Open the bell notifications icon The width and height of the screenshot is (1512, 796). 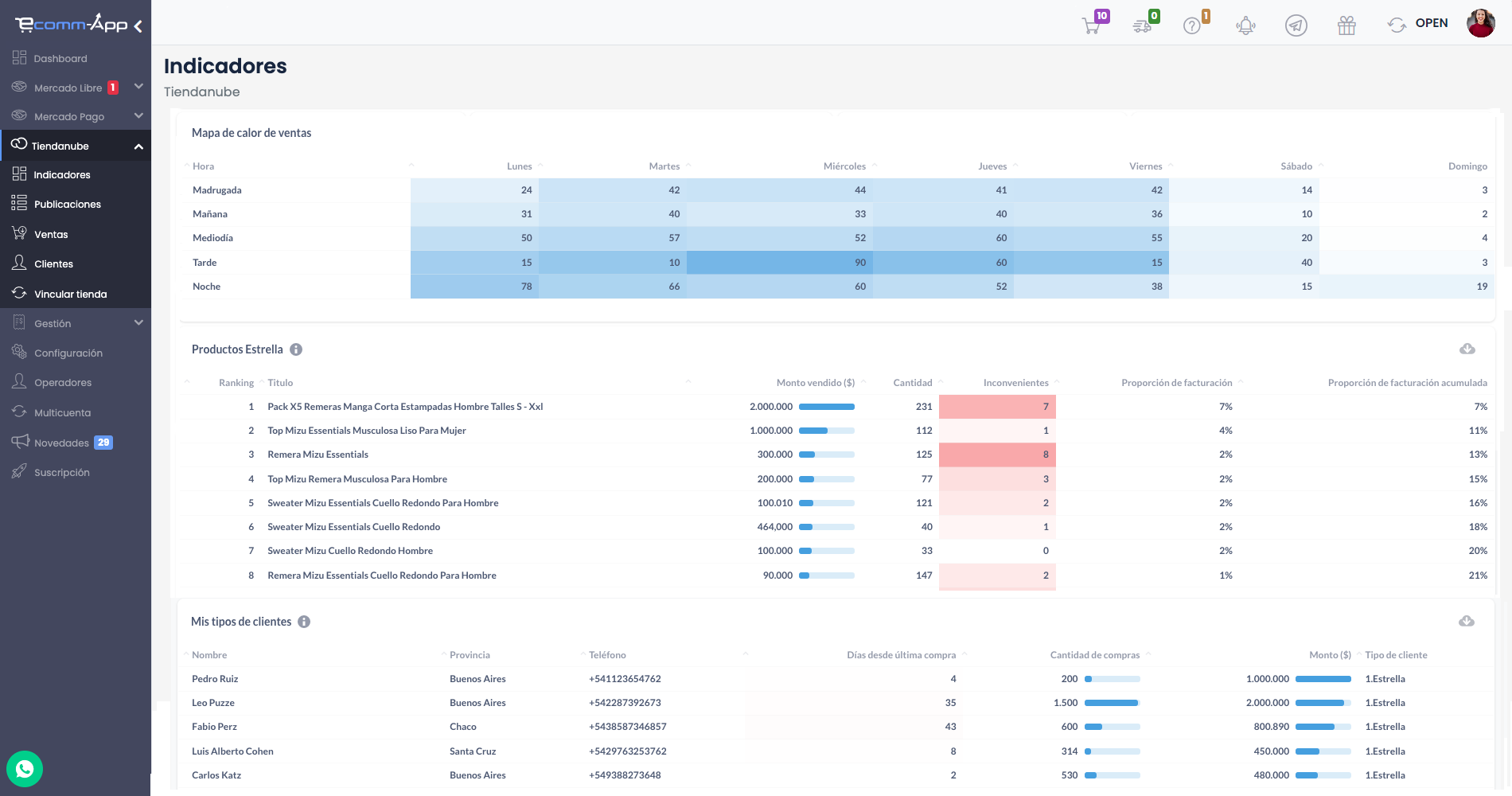tap(1245, 26)
